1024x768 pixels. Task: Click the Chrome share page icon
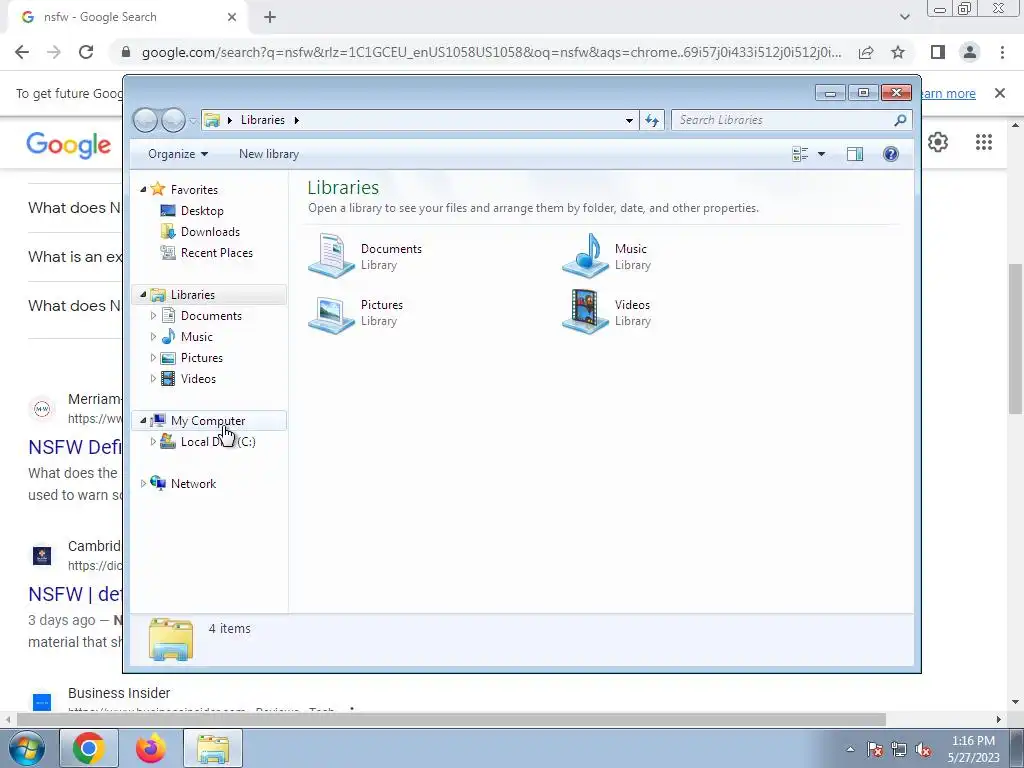pyautogui.click(x=866, y=52)
